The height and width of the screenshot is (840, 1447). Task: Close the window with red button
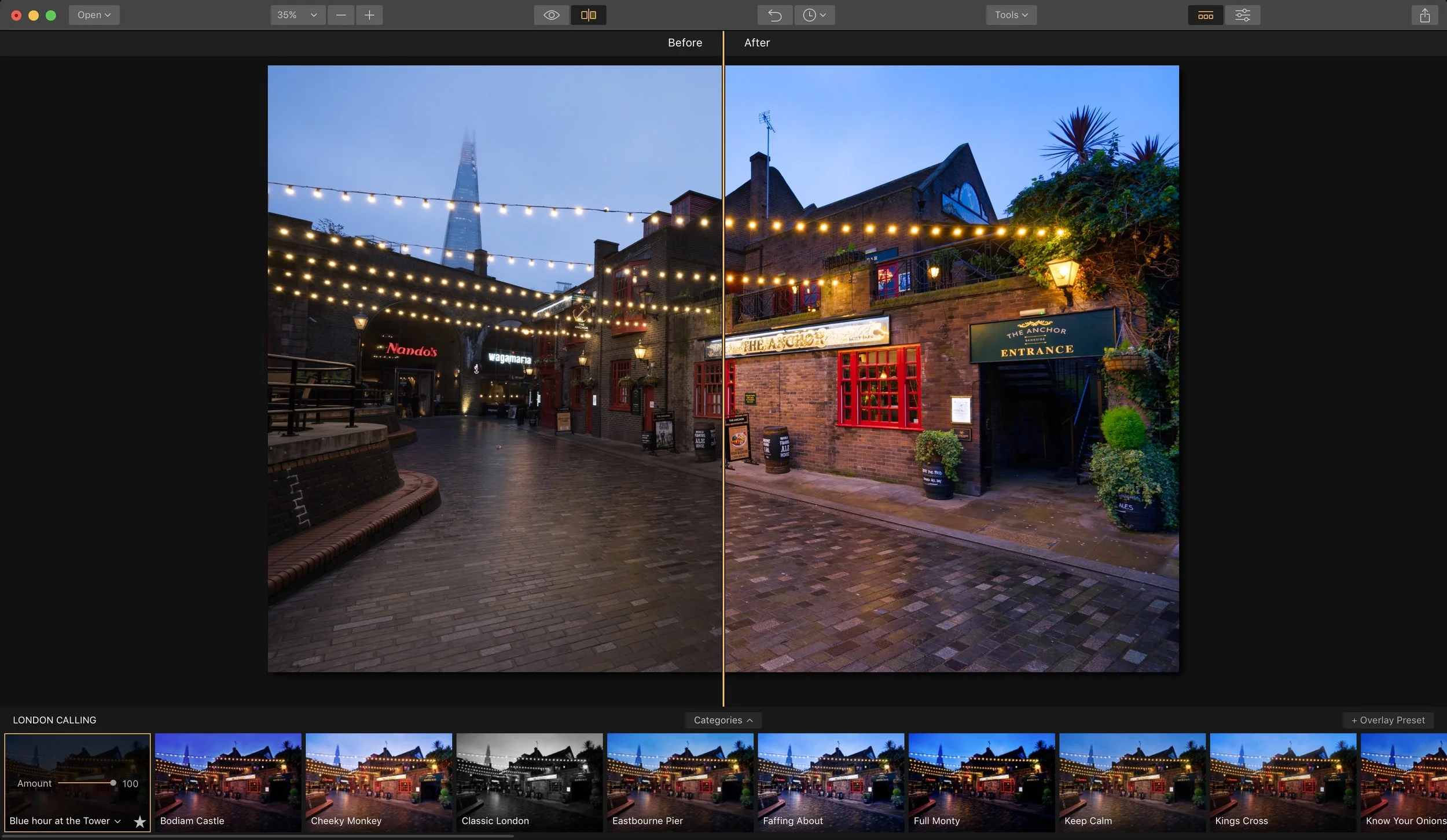pos(16,16)
